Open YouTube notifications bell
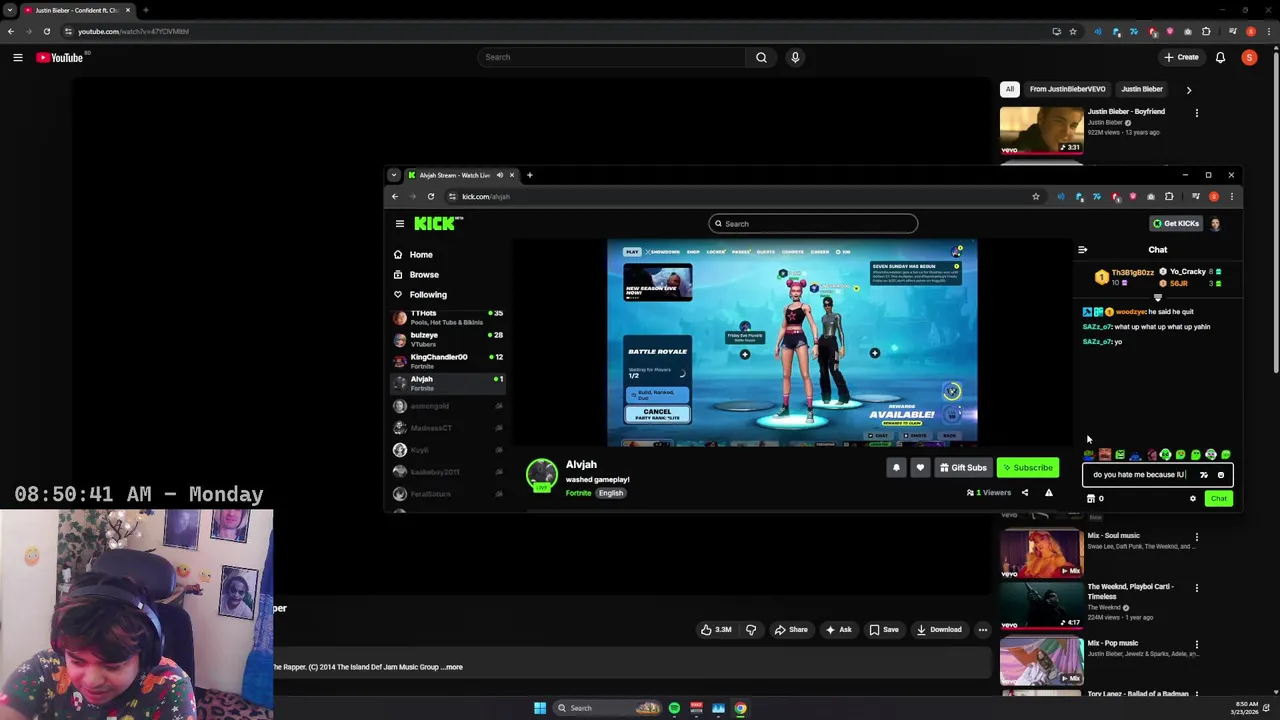Viewport: 1280px width, 720px height. (x=1220, y=57)
